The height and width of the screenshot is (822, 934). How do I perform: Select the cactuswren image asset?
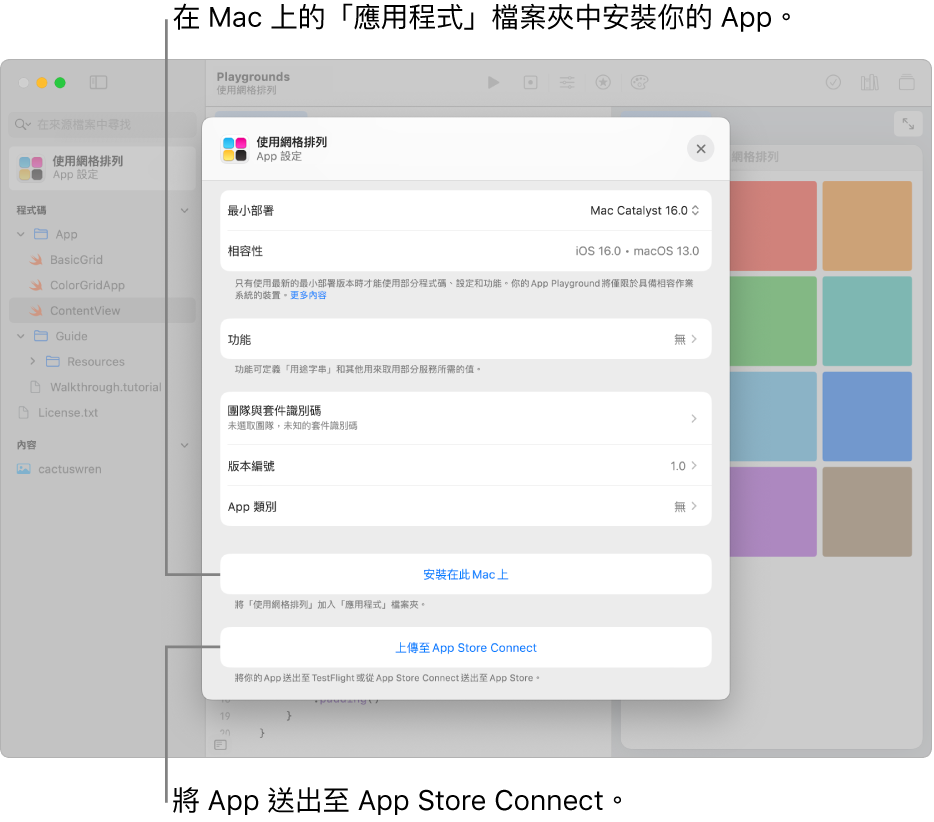pyautogui.click(x=70, y=469)
